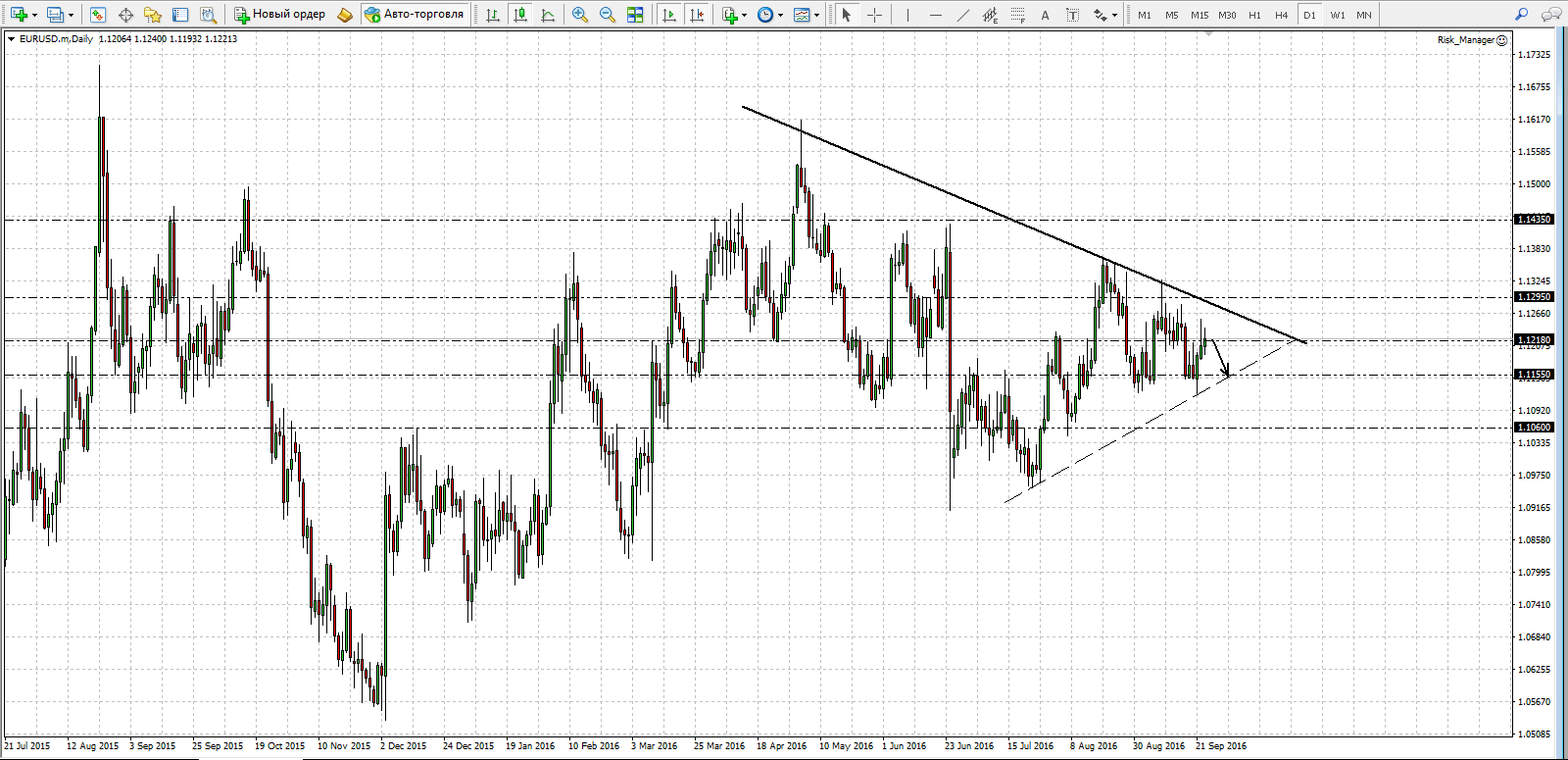Viewport: 1568px width, 760px height.
Task: Select the standard Cursor tool
Action: point(847,15)
